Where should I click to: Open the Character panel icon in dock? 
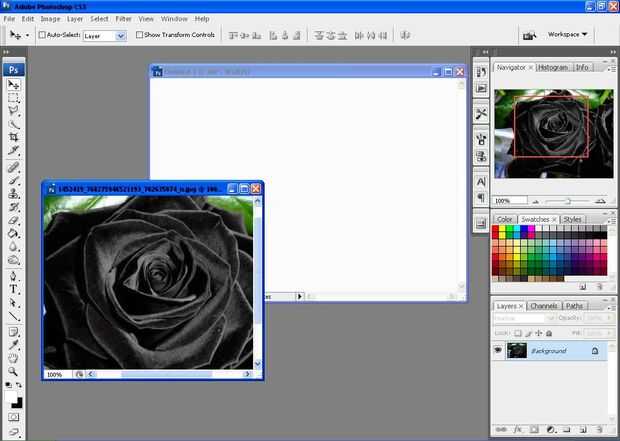coord(481,182)
